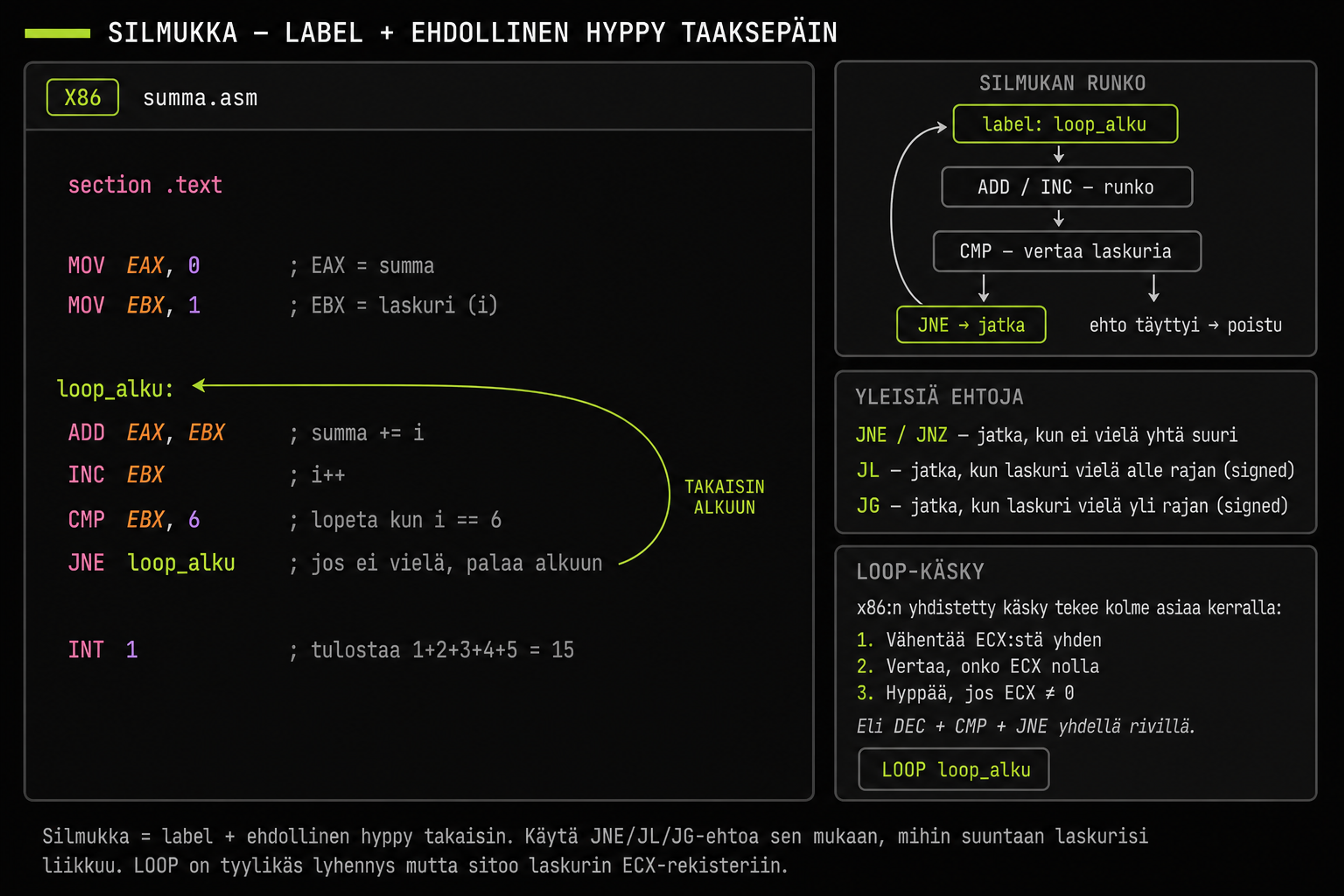Click the X86 language badge

click(x=83, y=98)
